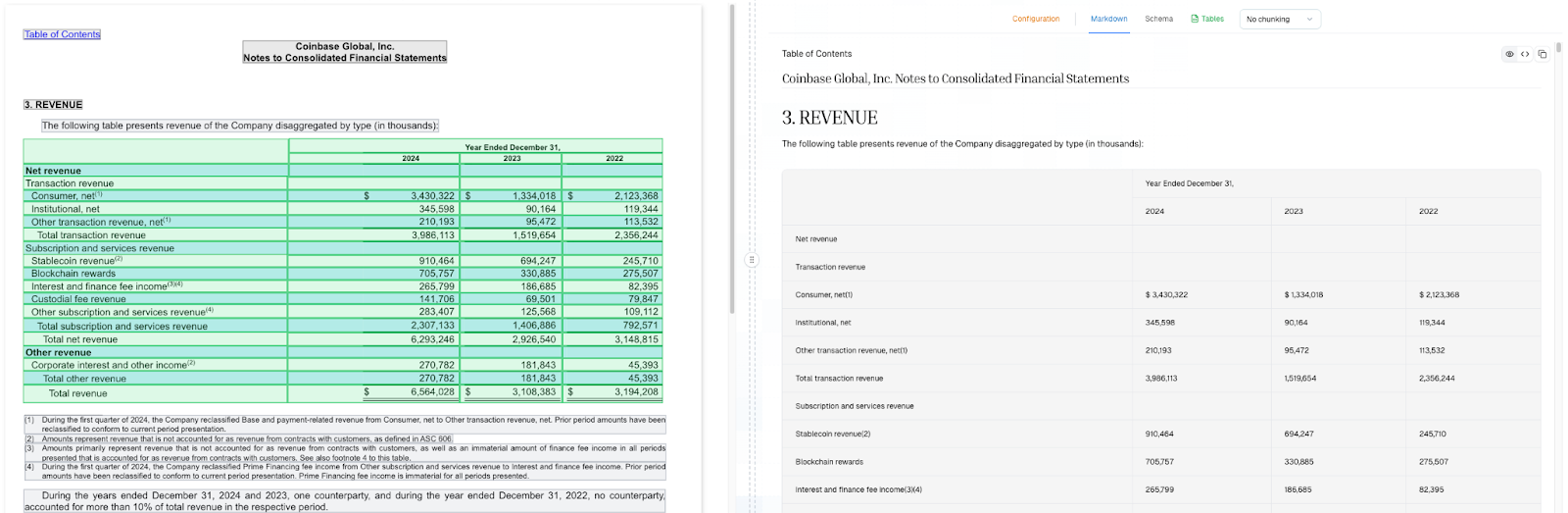Click the PDF viewer vertical scrollbar

point(731,157)
